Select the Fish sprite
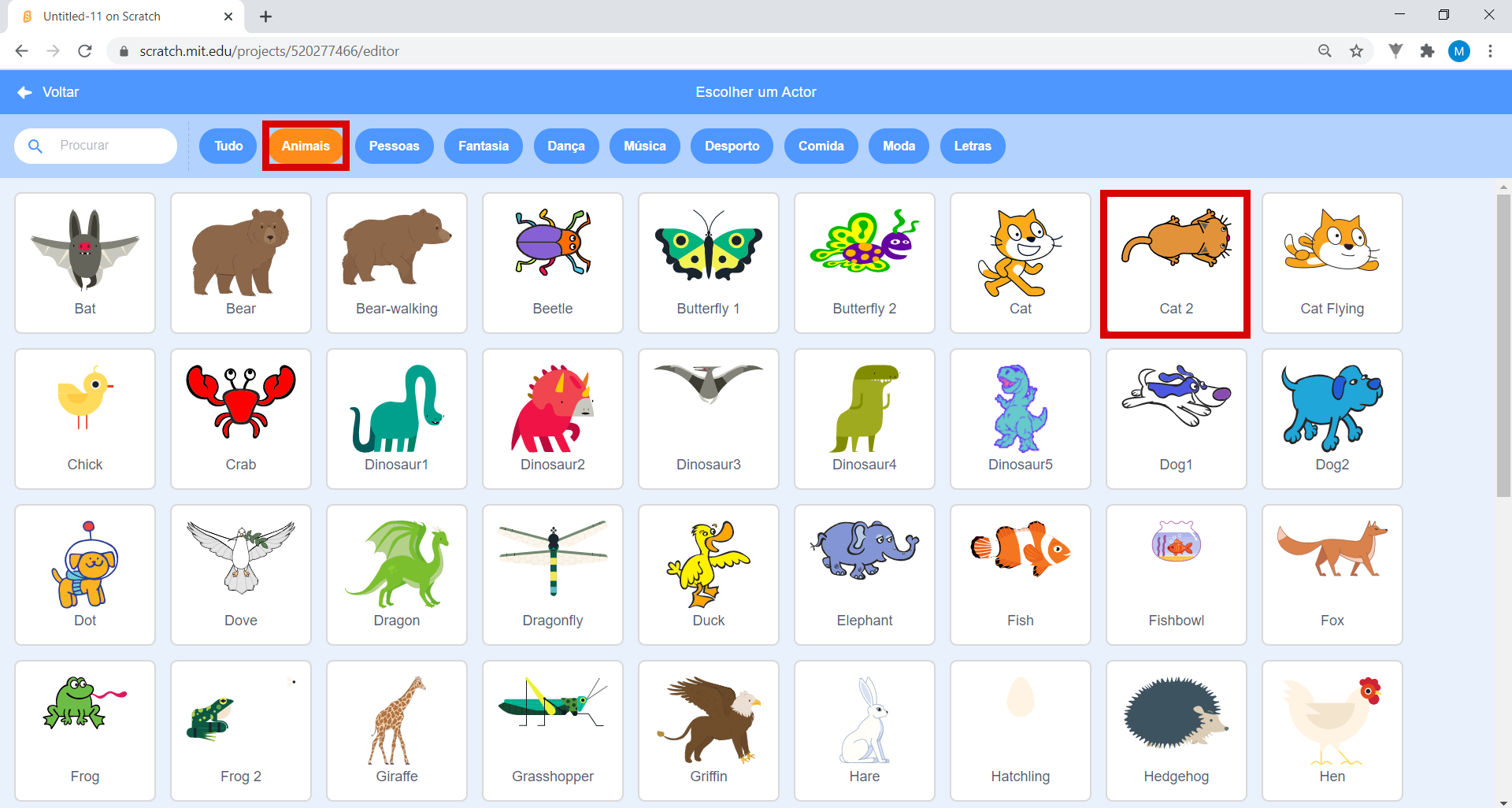Image resolution: width=1512 pixels, height=808 pixels. pos(1021,575)
